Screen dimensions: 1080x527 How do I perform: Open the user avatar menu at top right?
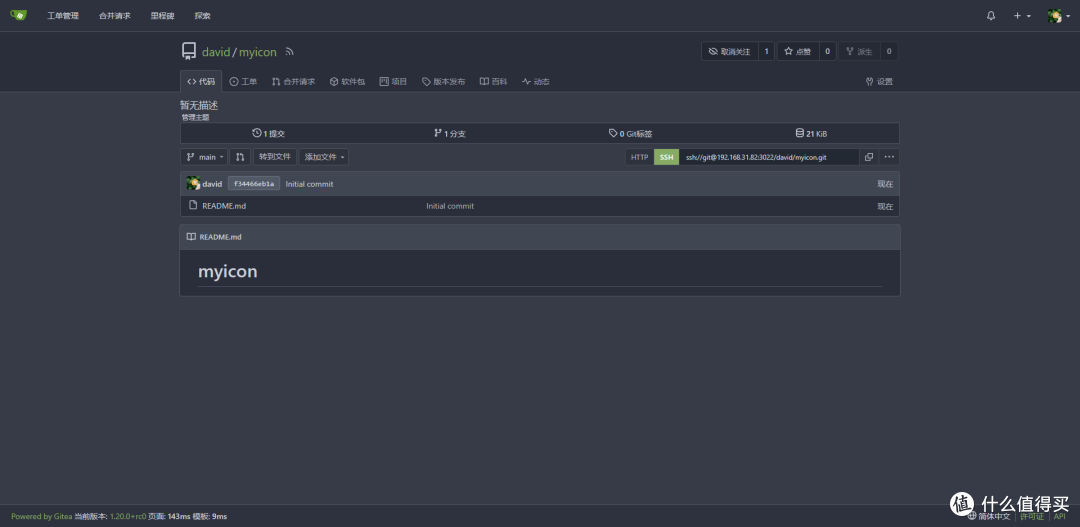click(x=1058, y=16)
